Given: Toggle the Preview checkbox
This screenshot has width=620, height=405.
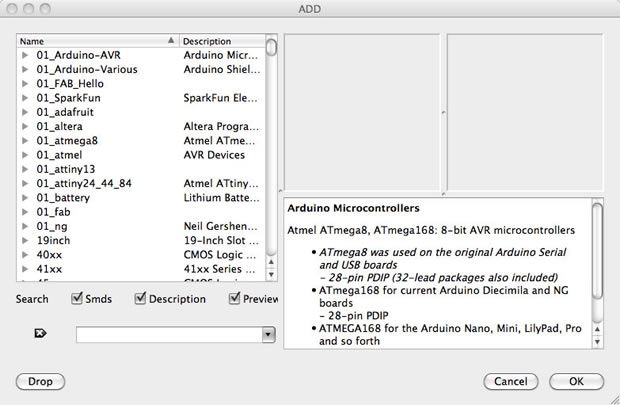Looking at the screenshot, I should [235, 299].
